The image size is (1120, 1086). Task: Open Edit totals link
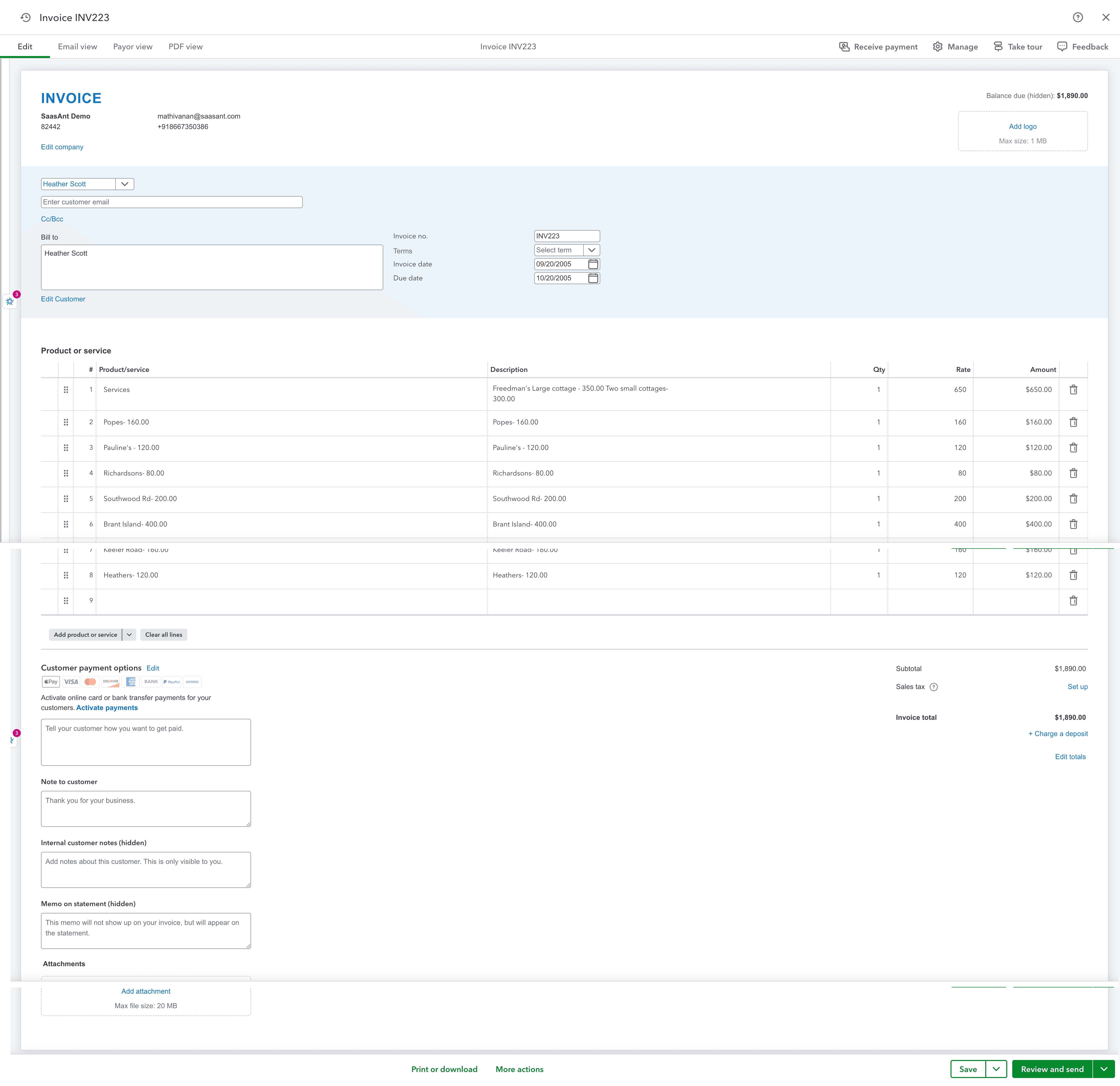1070,756
